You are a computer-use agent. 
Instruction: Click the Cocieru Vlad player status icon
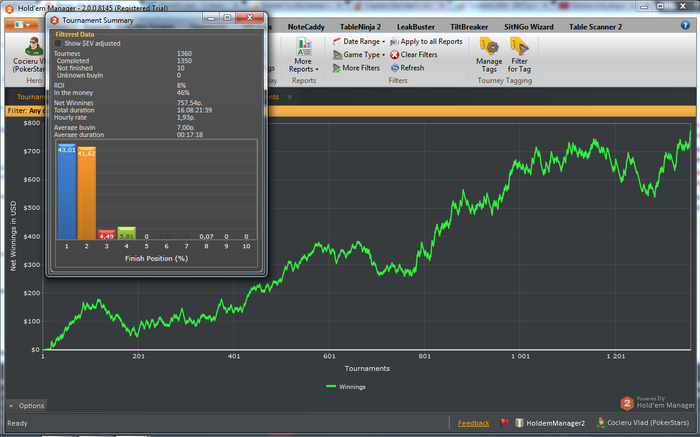tap(601, 422)
